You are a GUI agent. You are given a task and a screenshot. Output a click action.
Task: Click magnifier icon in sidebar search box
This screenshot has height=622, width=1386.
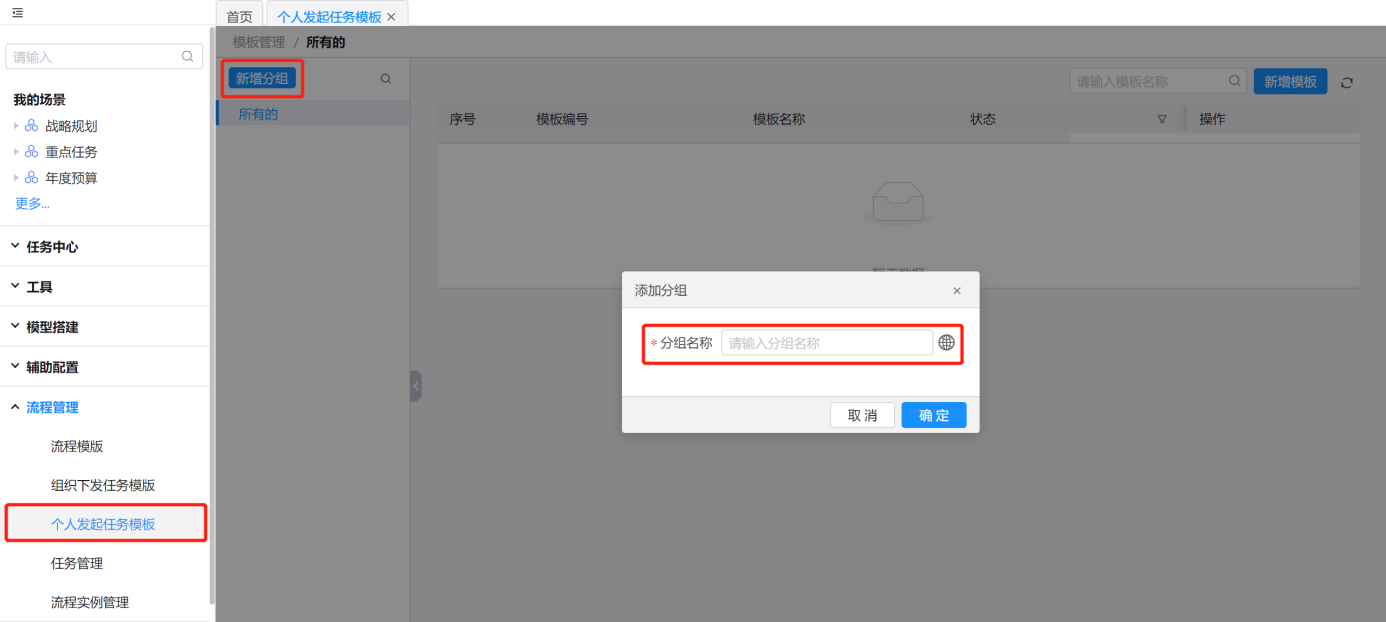187,57
